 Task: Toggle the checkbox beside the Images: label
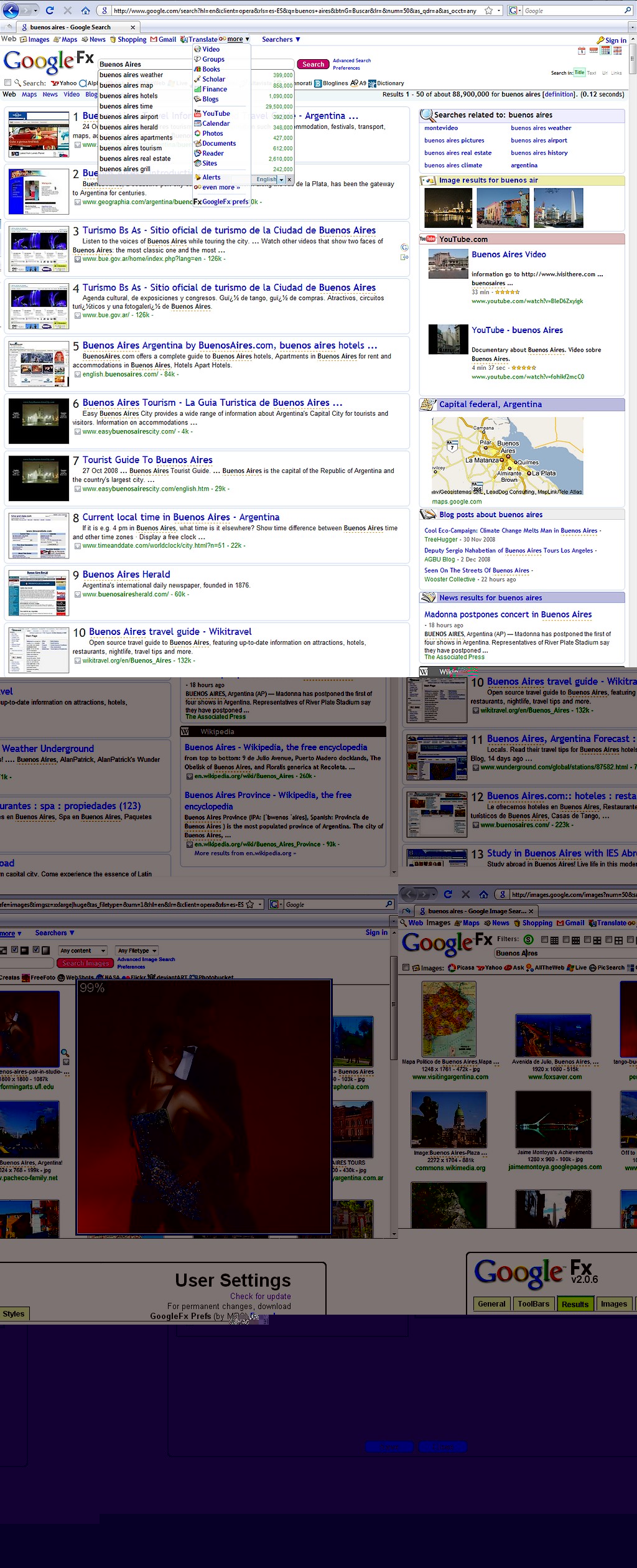(x=406, y=967)
